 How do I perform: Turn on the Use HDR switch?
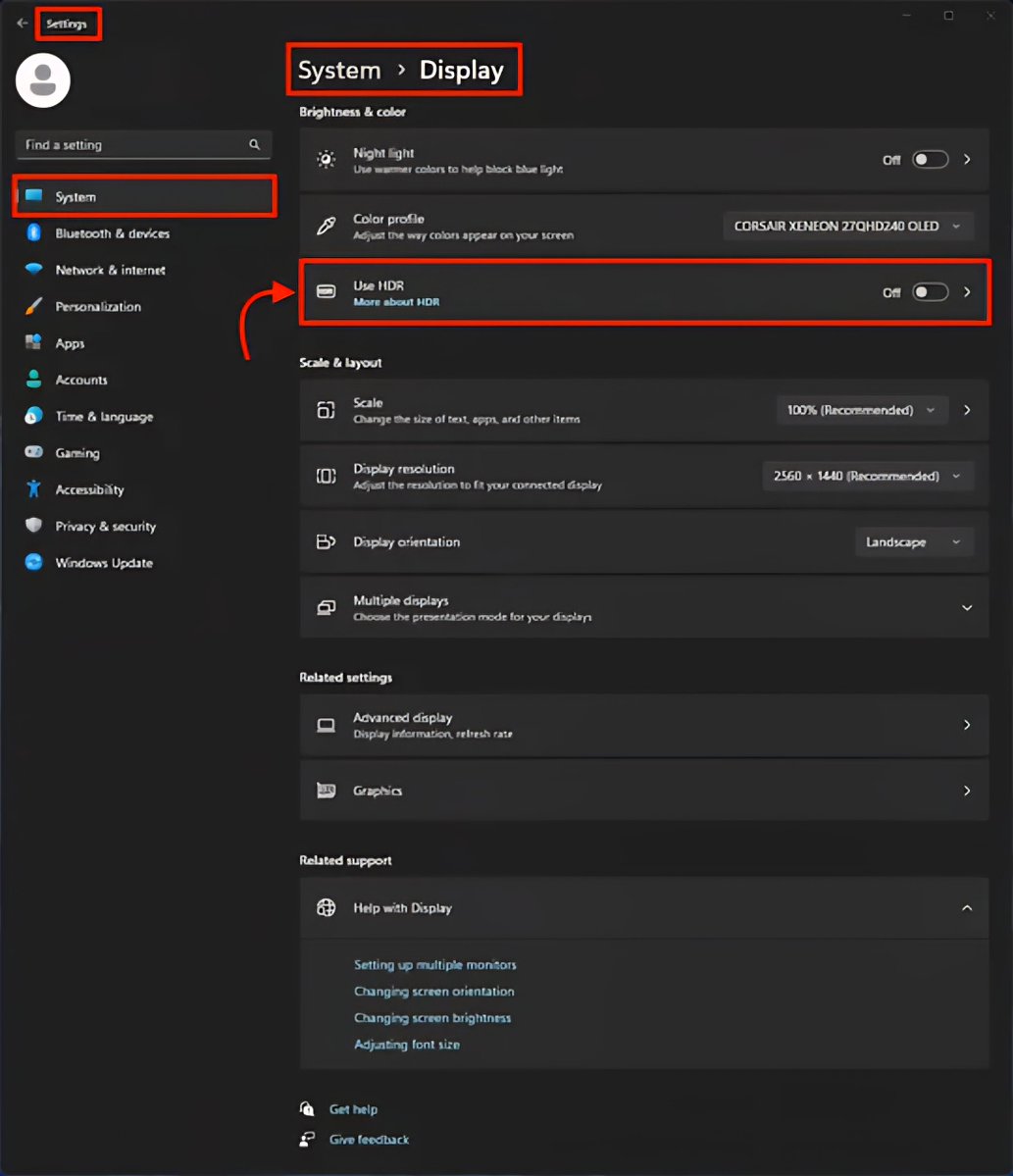coord(930,291)
